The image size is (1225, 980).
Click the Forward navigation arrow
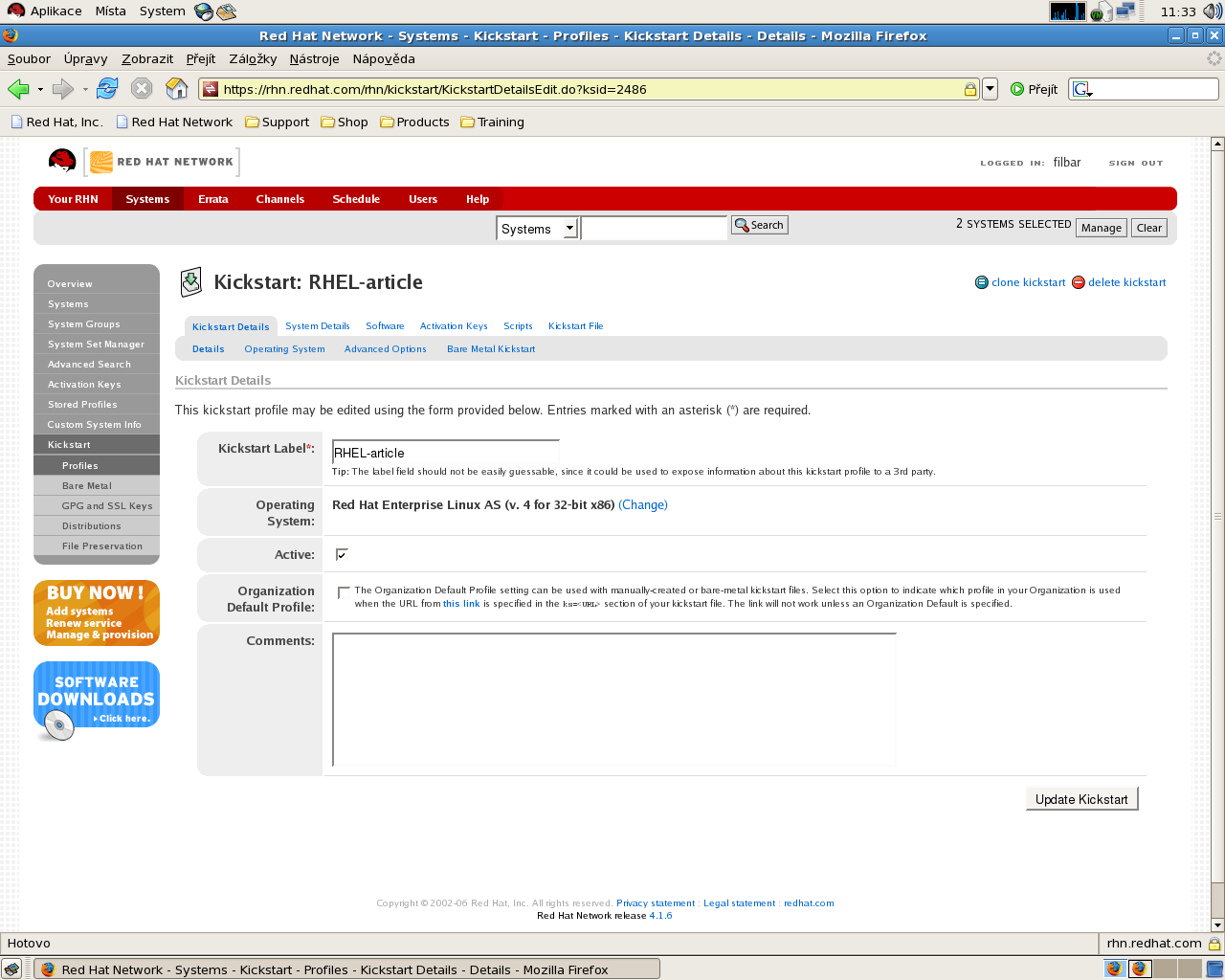click(63, 89)
